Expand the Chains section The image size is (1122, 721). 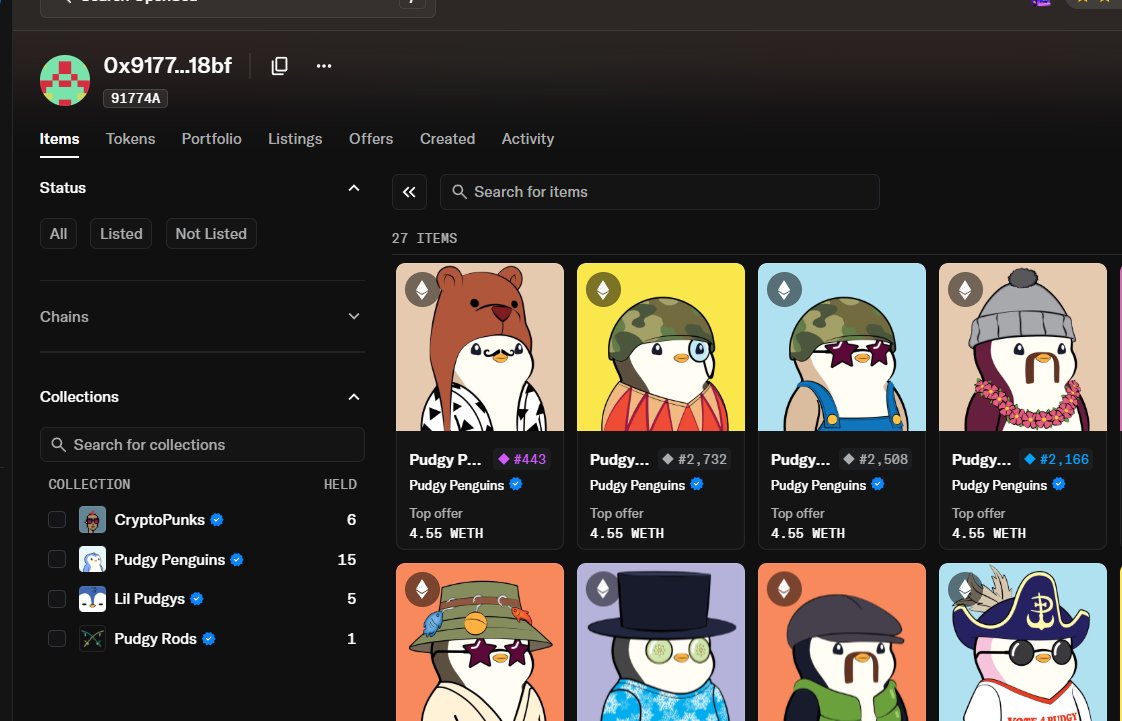coord(353,316)
